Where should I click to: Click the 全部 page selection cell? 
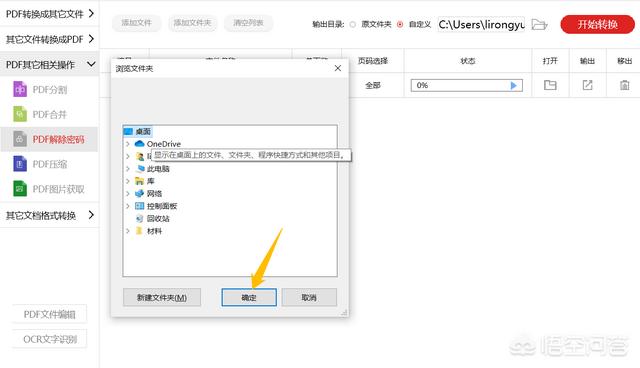pos(373,85)
